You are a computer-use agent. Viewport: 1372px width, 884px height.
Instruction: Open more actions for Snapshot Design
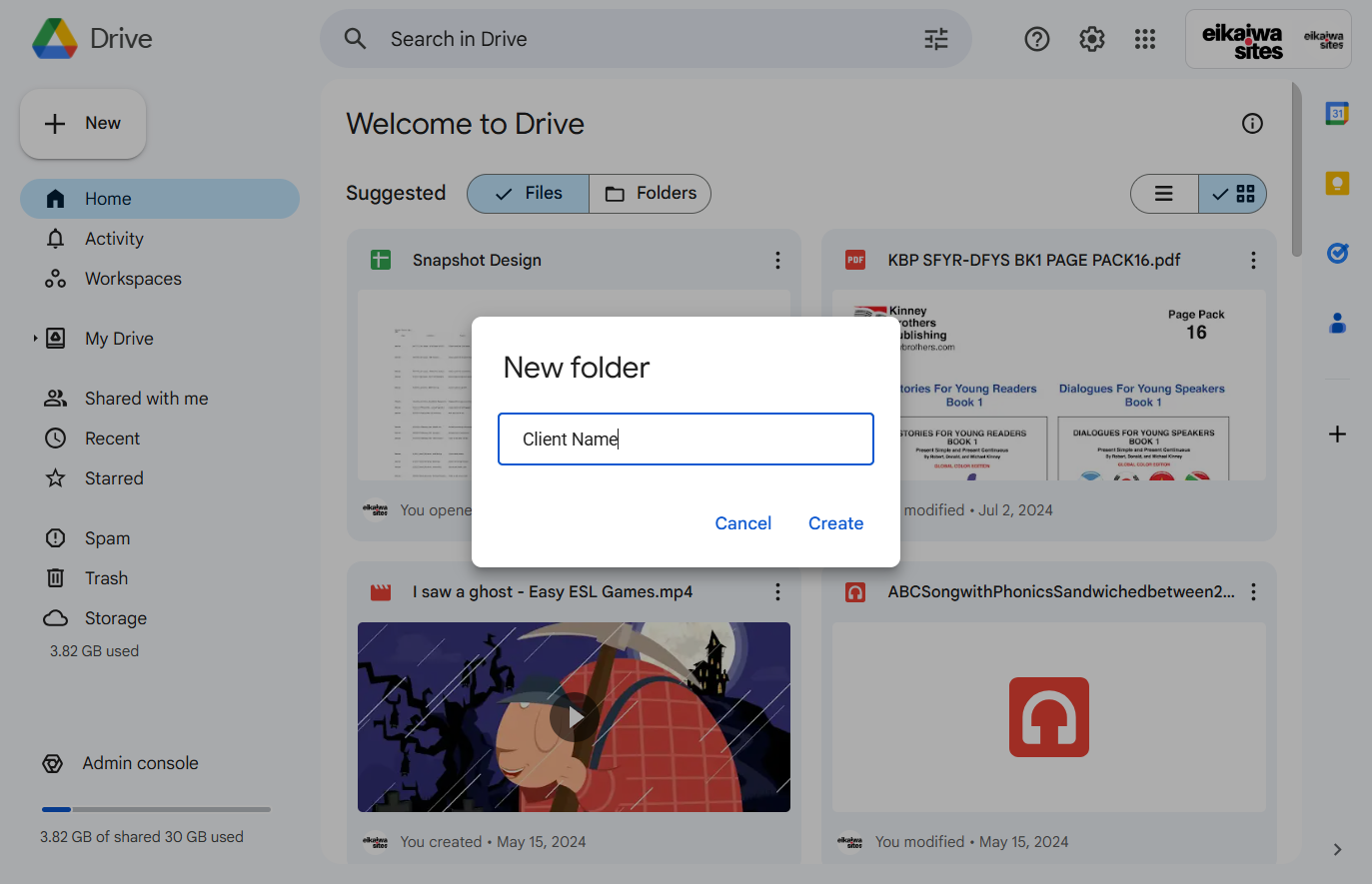point(777,260)
